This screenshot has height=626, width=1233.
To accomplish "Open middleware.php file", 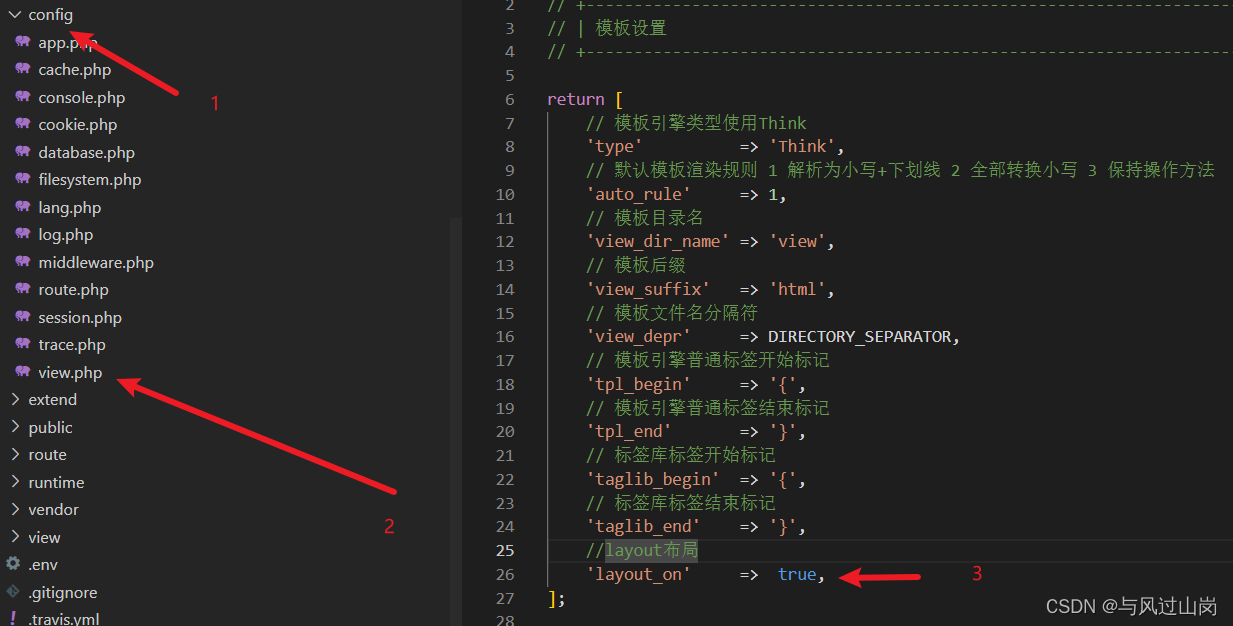I will point(96,262).
